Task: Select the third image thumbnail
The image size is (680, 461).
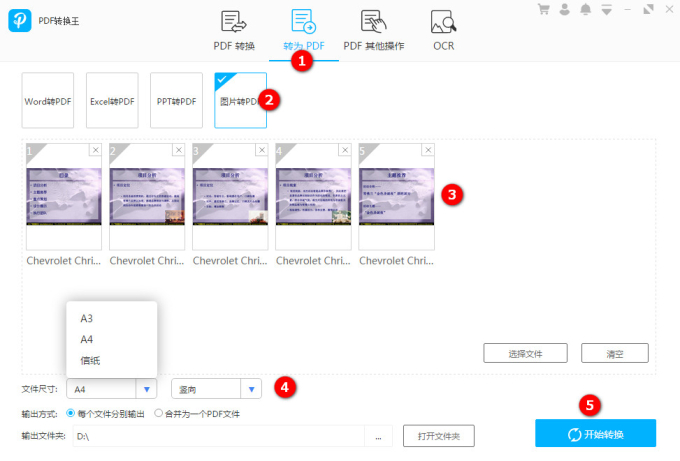Action: point(231,195)
